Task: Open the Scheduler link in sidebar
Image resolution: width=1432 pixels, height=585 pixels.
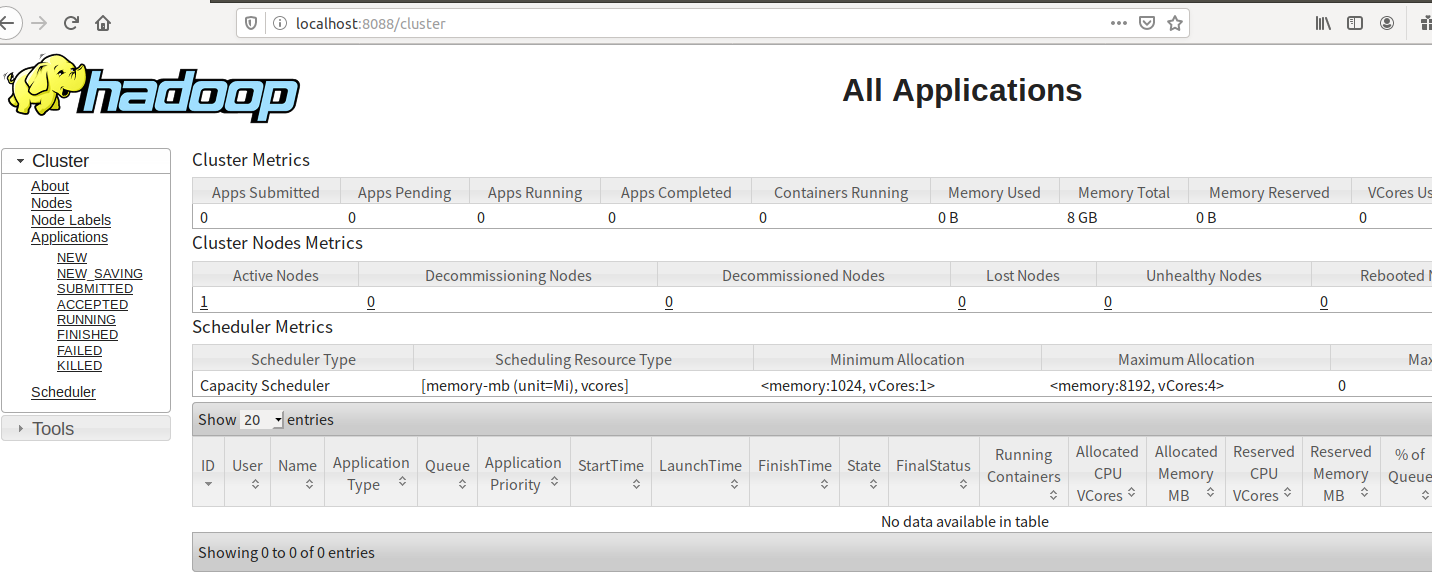Action: 63,392
